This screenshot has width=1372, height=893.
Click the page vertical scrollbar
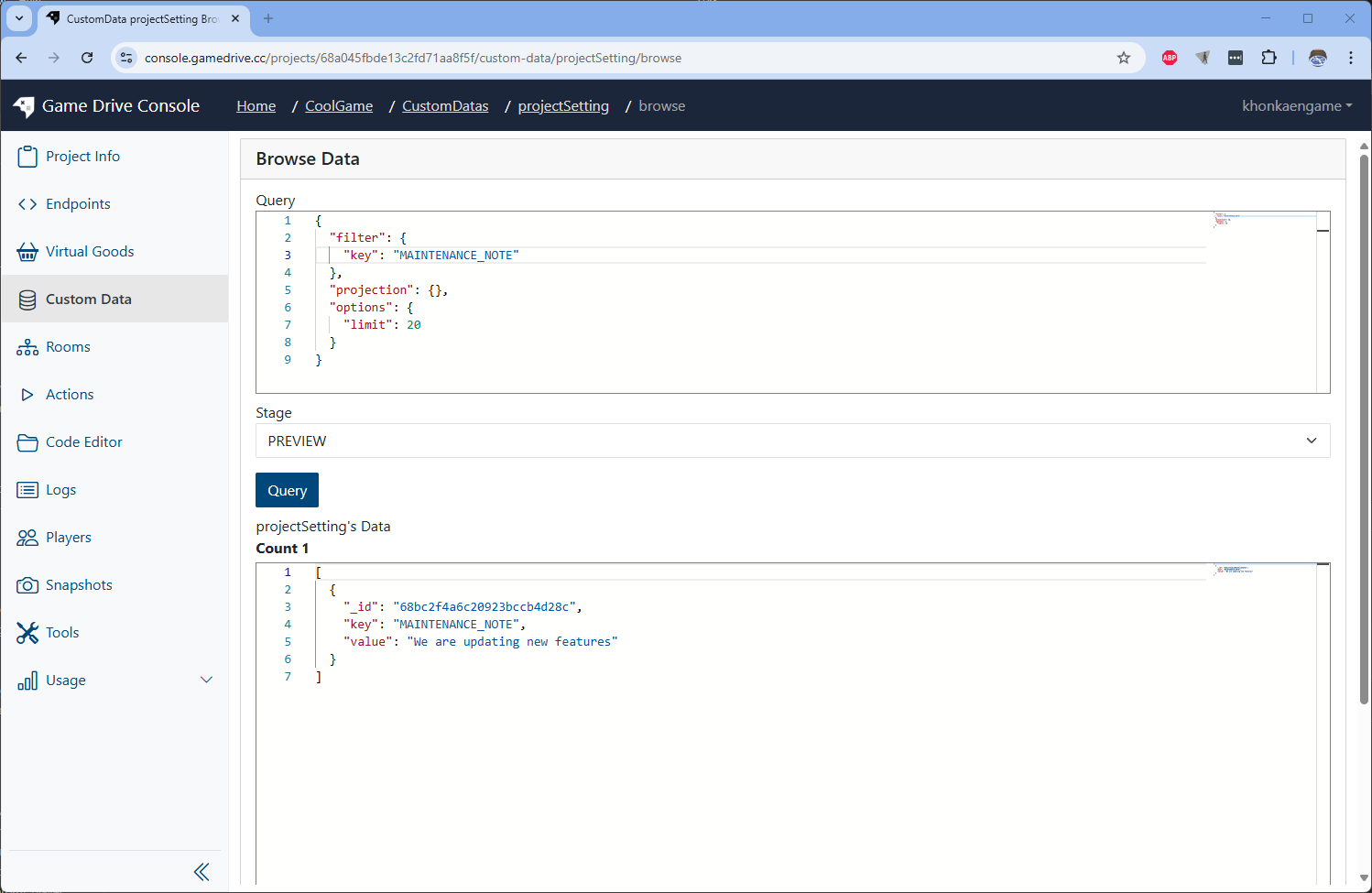(1364, 430)
